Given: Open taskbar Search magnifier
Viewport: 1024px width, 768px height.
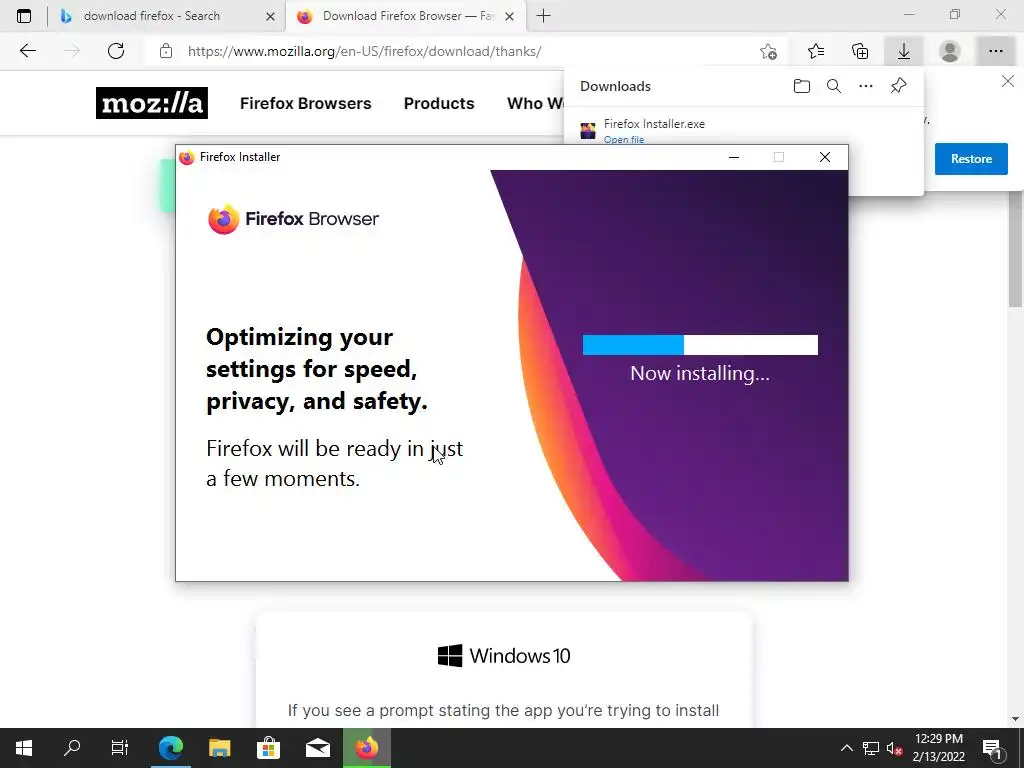Looking at the screenshot, I should coord(72,748).
